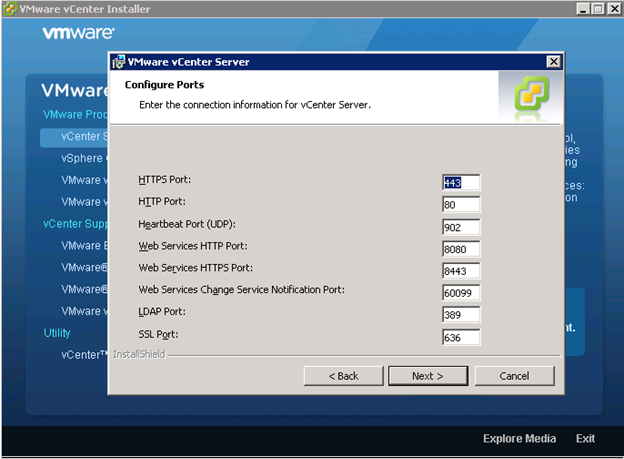
Task: Click the Web Services HTTP Port field 8080
Action: point(461,249)
